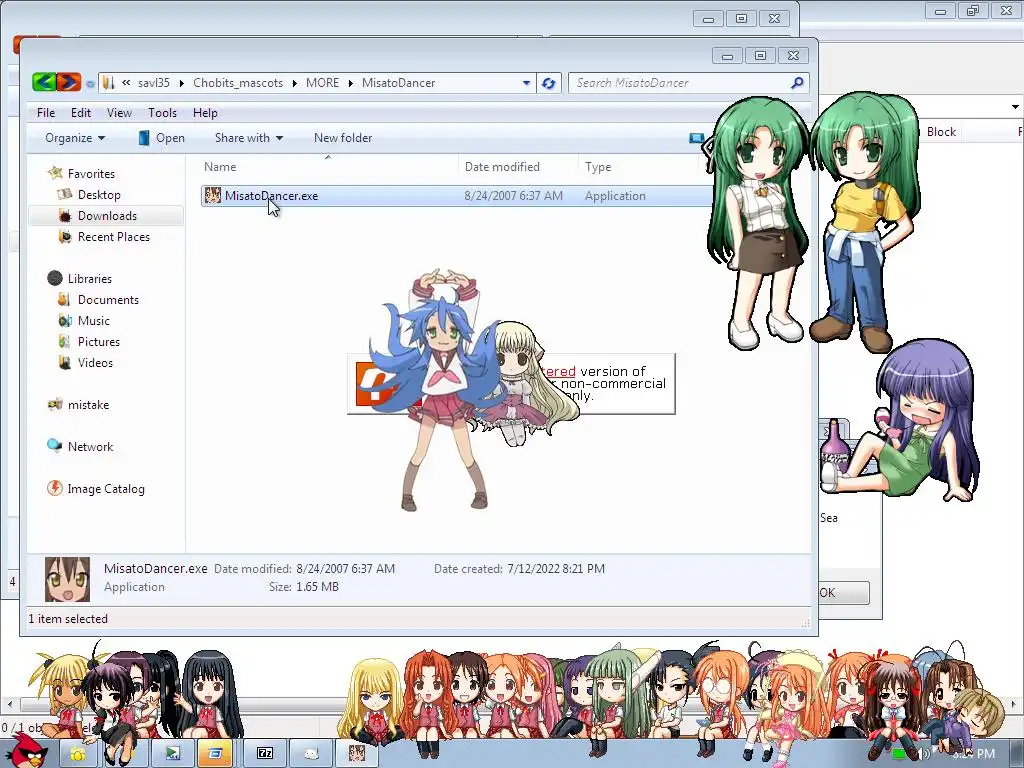This screenshot has width=1024, height=768.
Task: Click the Recent Places icon
Action: [65, 236]
